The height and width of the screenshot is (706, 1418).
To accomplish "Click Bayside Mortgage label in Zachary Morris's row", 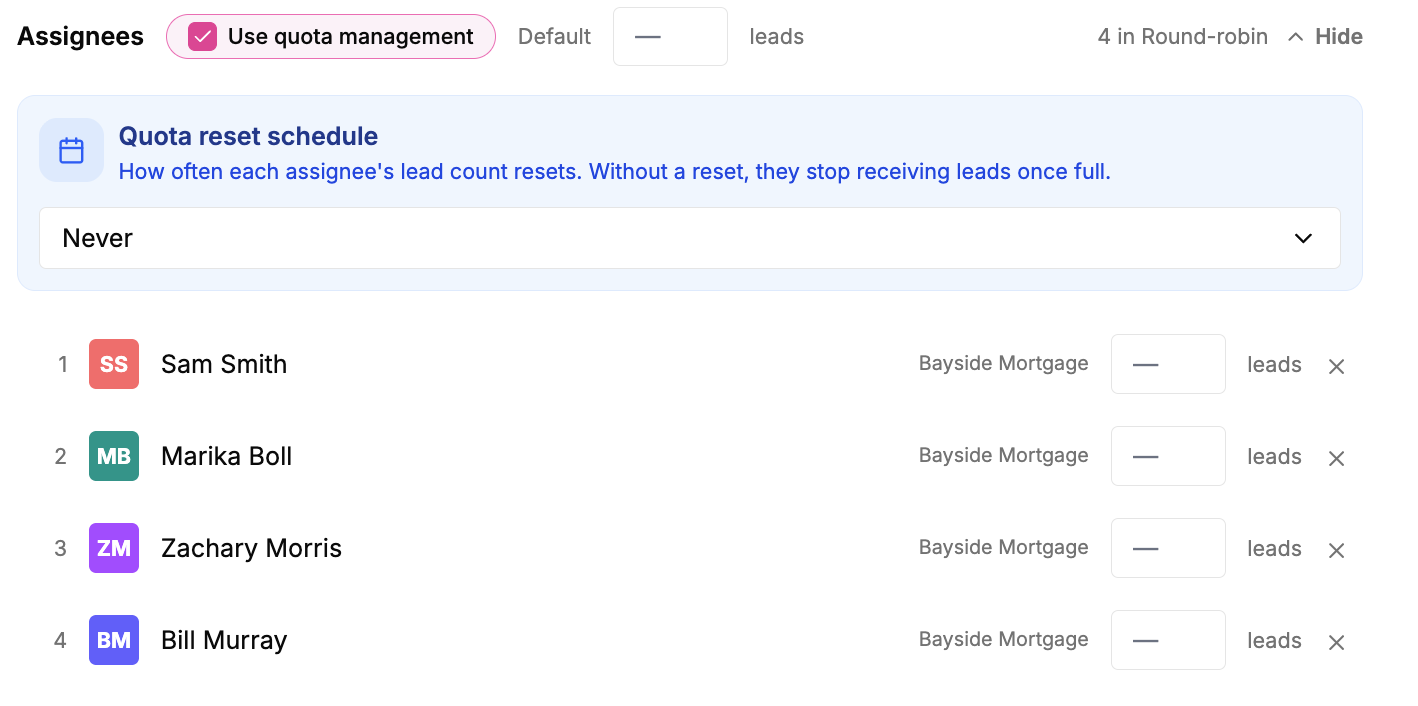I will click(x=1004, y=547).
